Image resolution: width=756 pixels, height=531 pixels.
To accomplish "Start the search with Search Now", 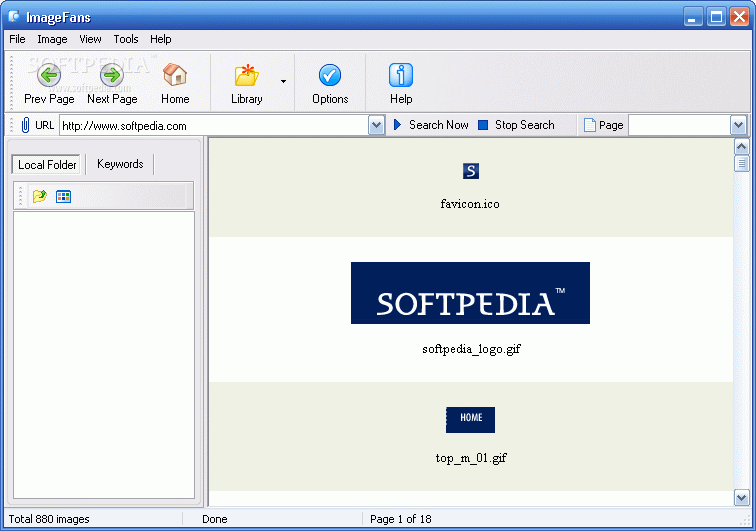I will tap(431, 125).
